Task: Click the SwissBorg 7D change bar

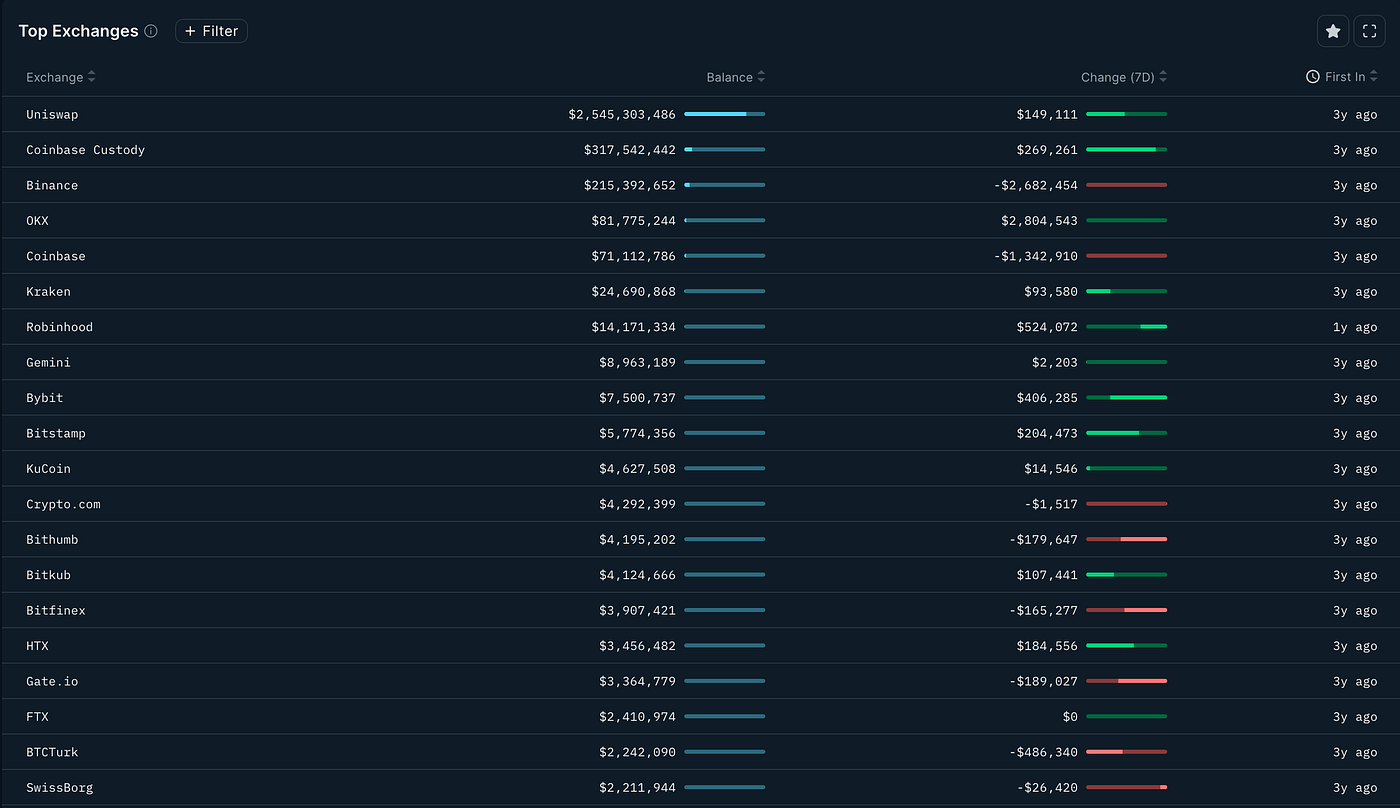Action: [1127, 788]
